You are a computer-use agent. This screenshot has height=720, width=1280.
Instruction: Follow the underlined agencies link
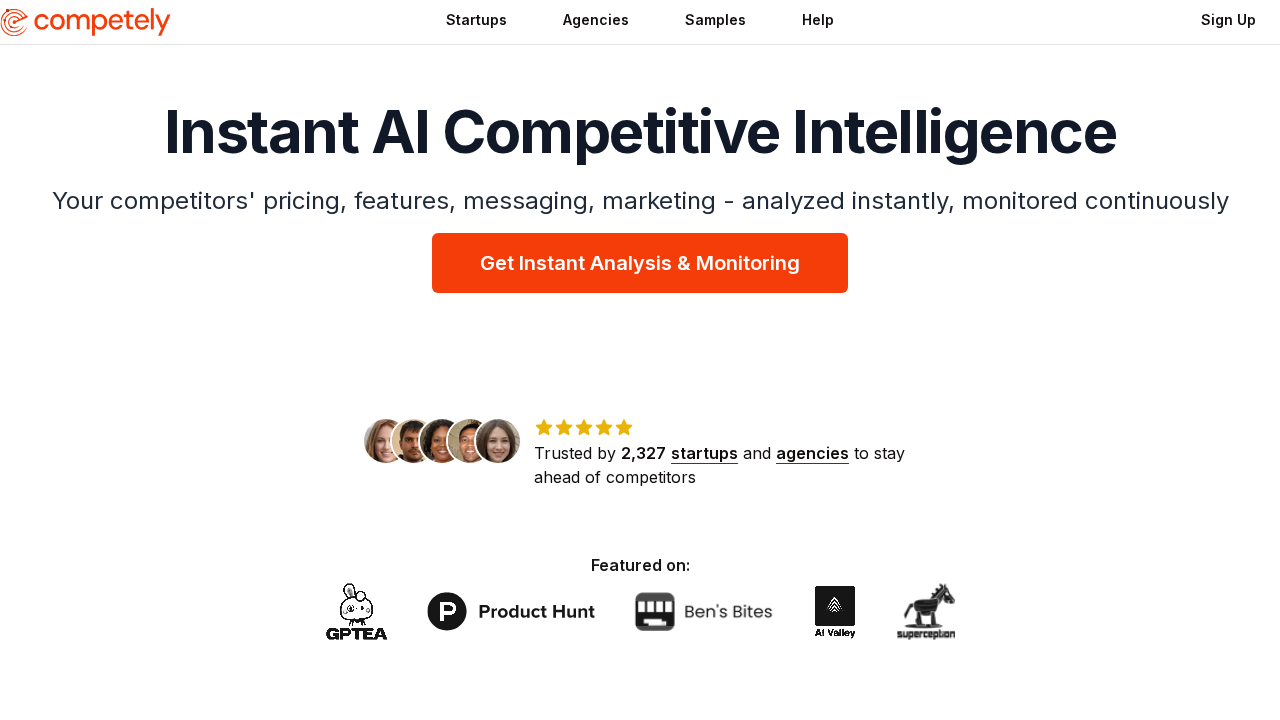coord(812,453)
